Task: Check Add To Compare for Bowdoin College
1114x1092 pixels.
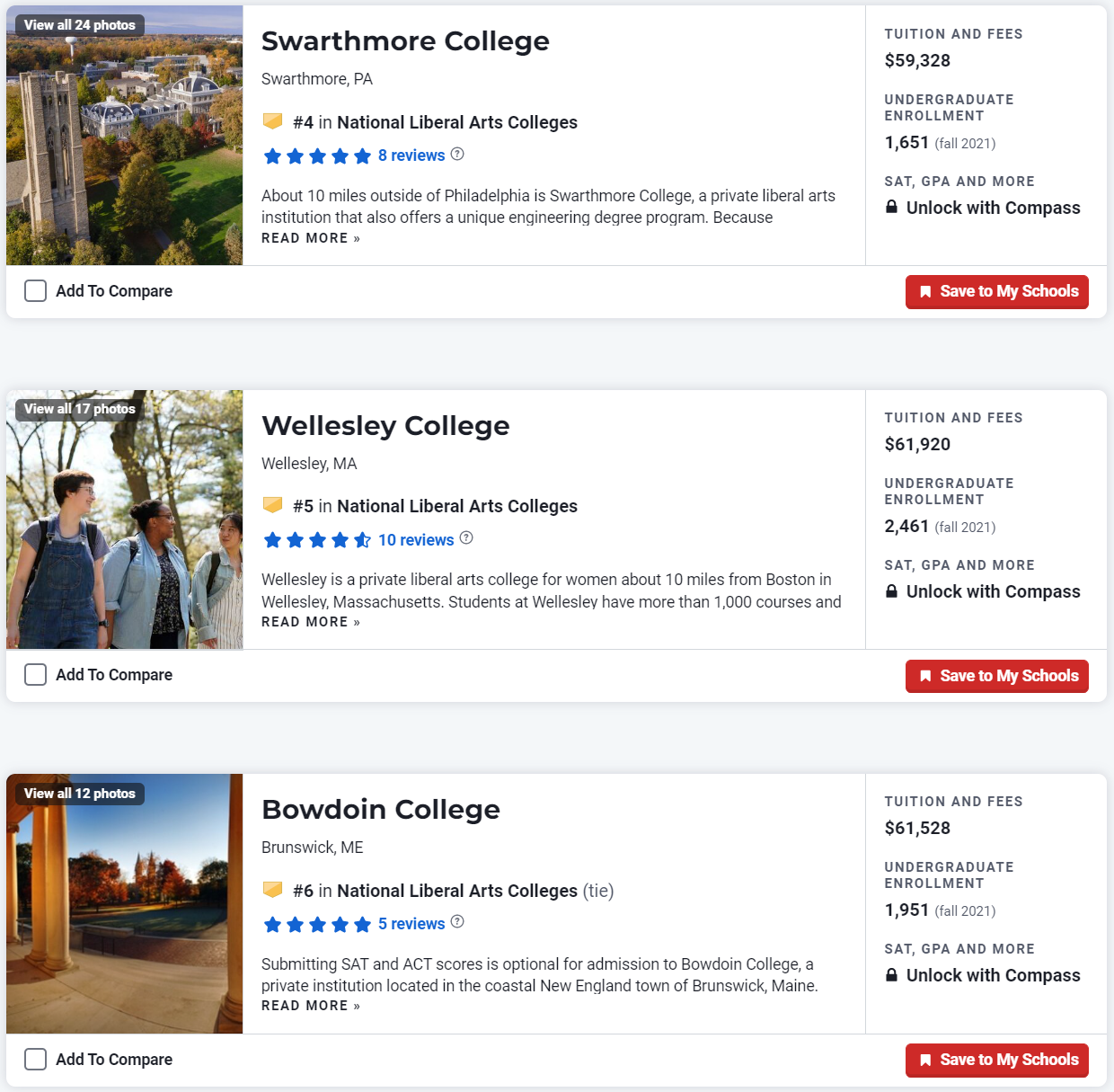Action: click(x=36, y=1059)
